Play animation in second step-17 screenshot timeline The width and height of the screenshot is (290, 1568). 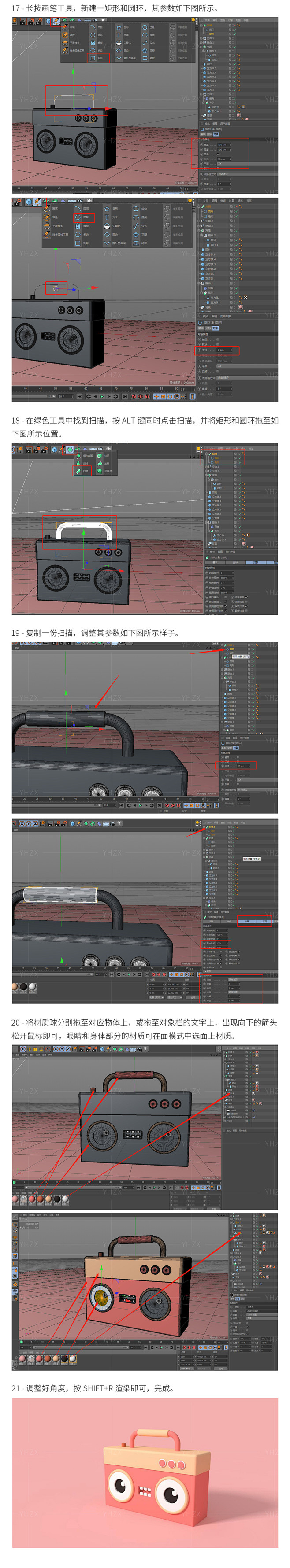pos(102,396)
